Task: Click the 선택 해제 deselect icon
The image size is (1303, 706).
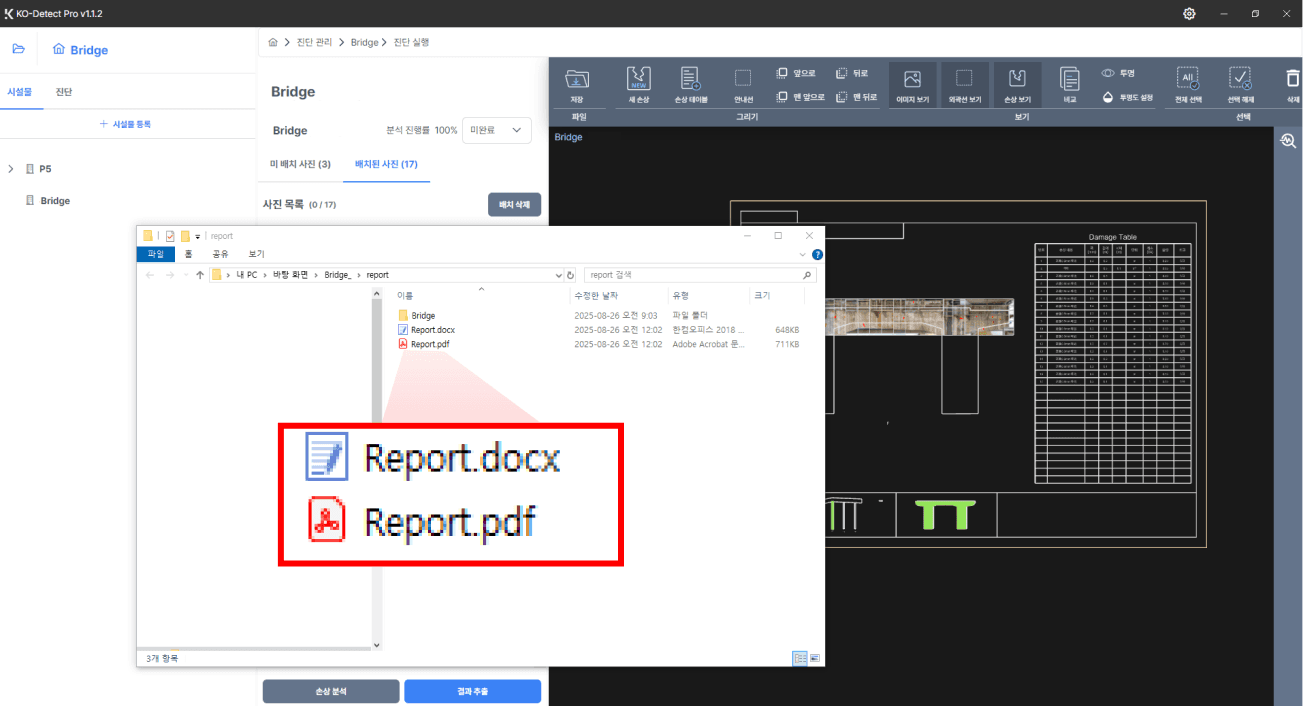Action: [x=1239, y=80]
